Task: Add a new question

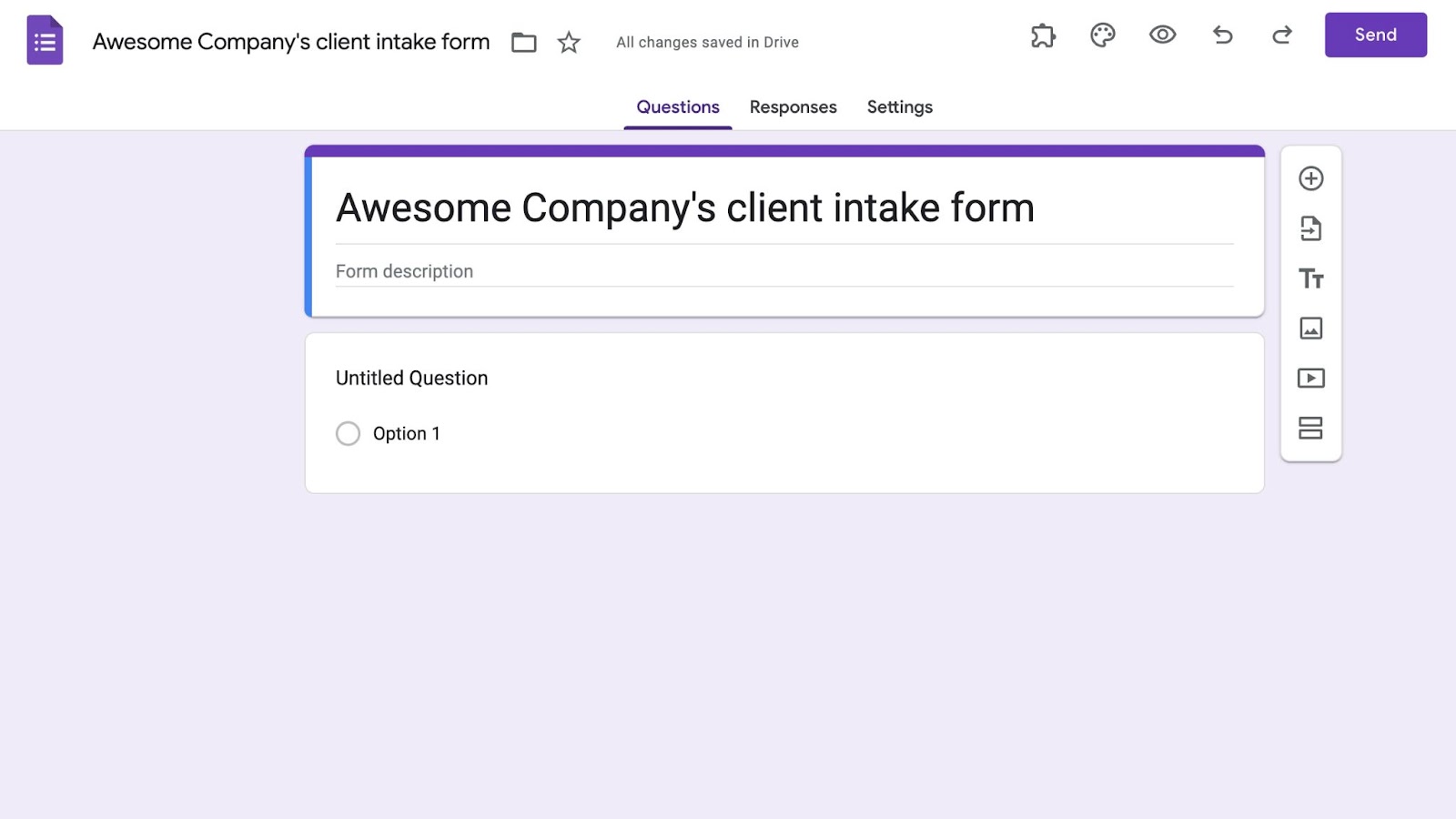Action: [x=1310, y=178]
